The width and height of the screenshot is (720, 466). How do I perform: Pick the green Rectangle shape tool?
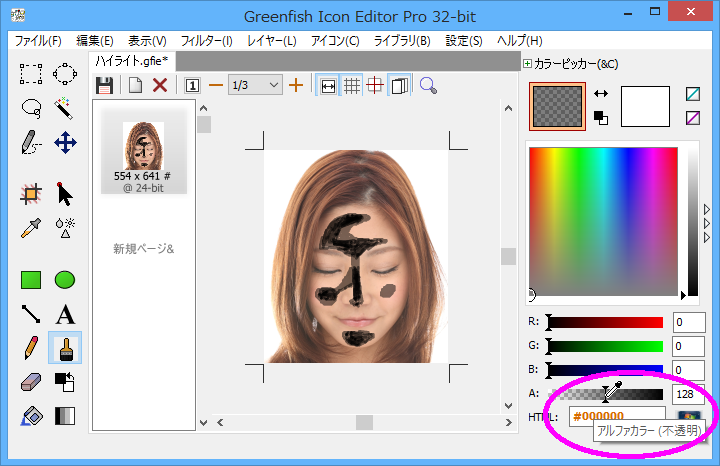coord(31,280)
